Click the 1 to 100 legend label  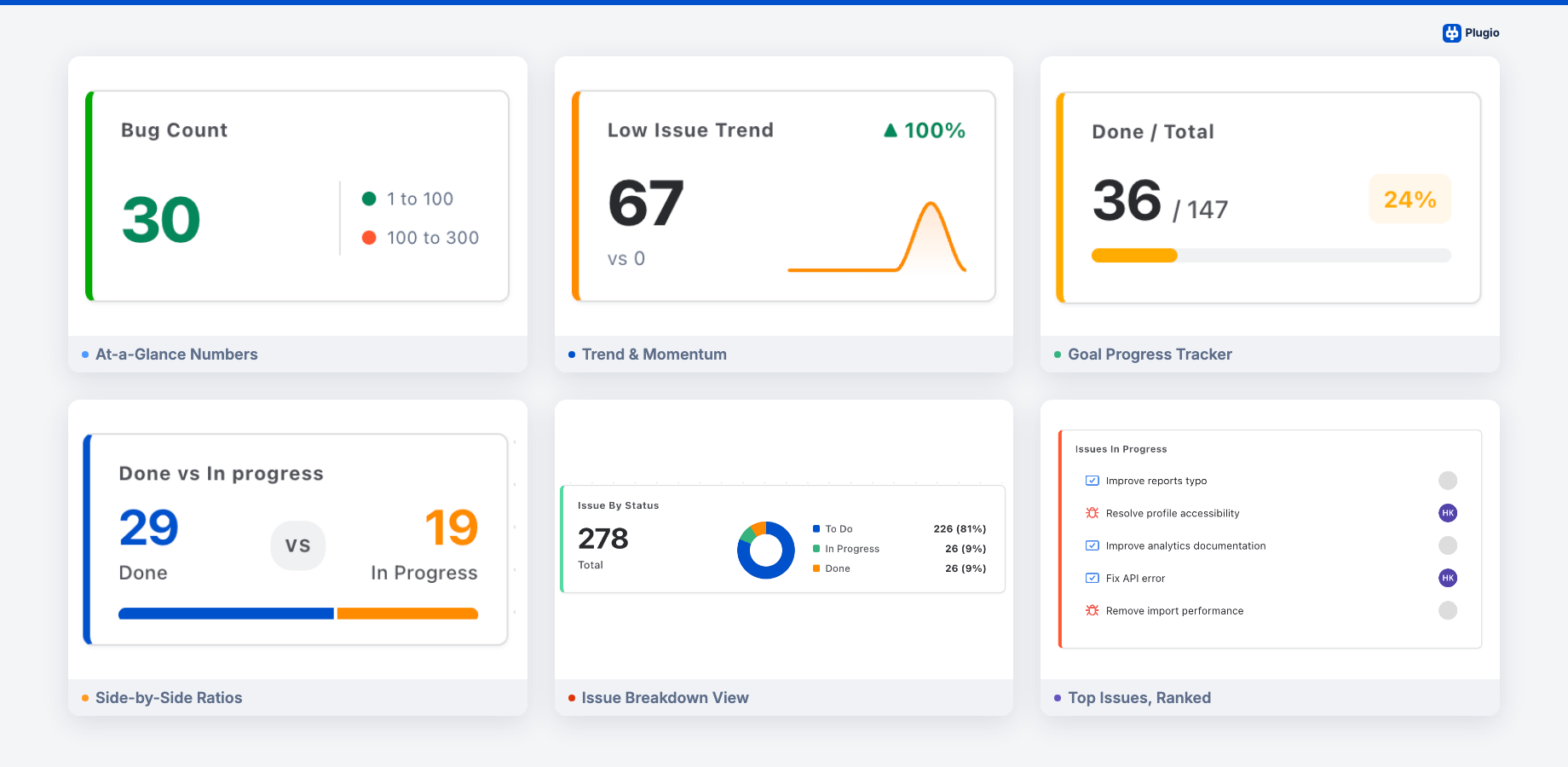(420, 199)
